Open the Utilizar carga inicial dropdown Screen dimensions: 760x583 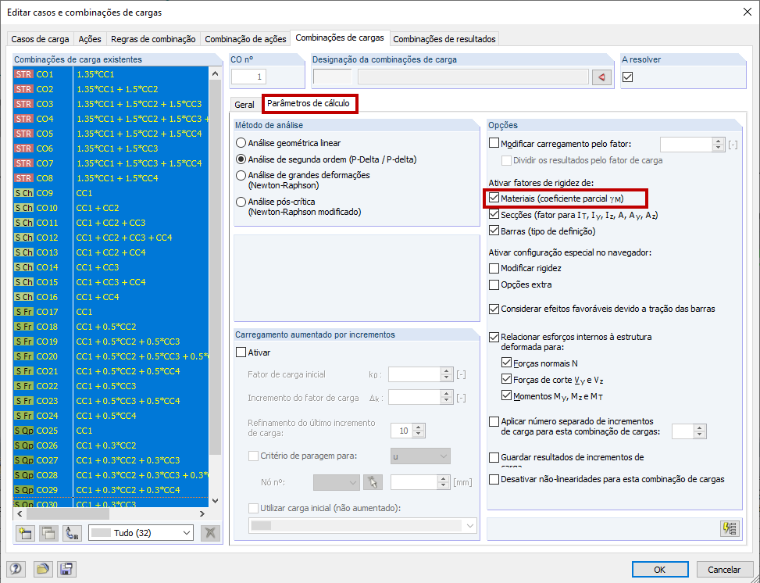click(x=362, y=525)
